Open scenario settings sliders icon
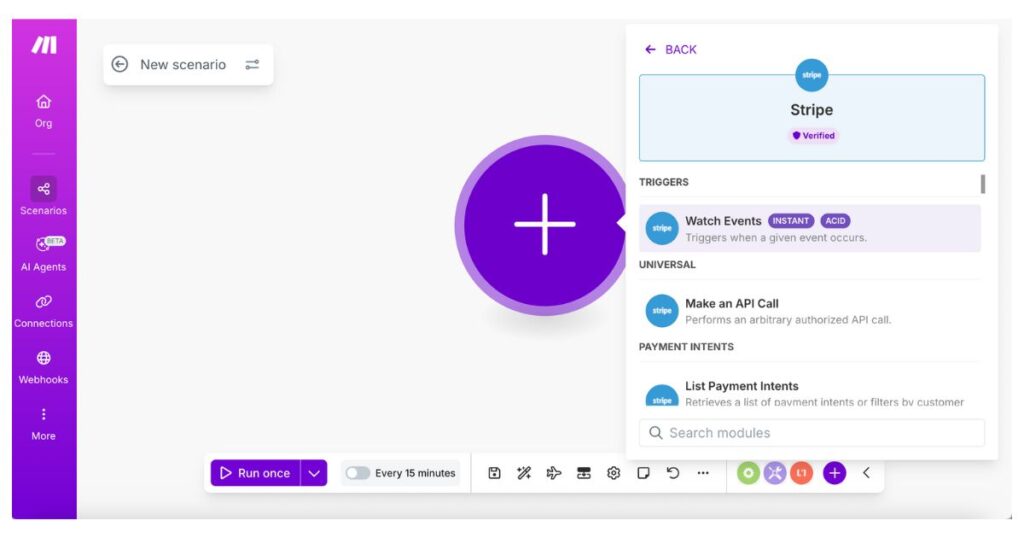1024x538 pixels. pyautogui.click(x=252, y=64)
